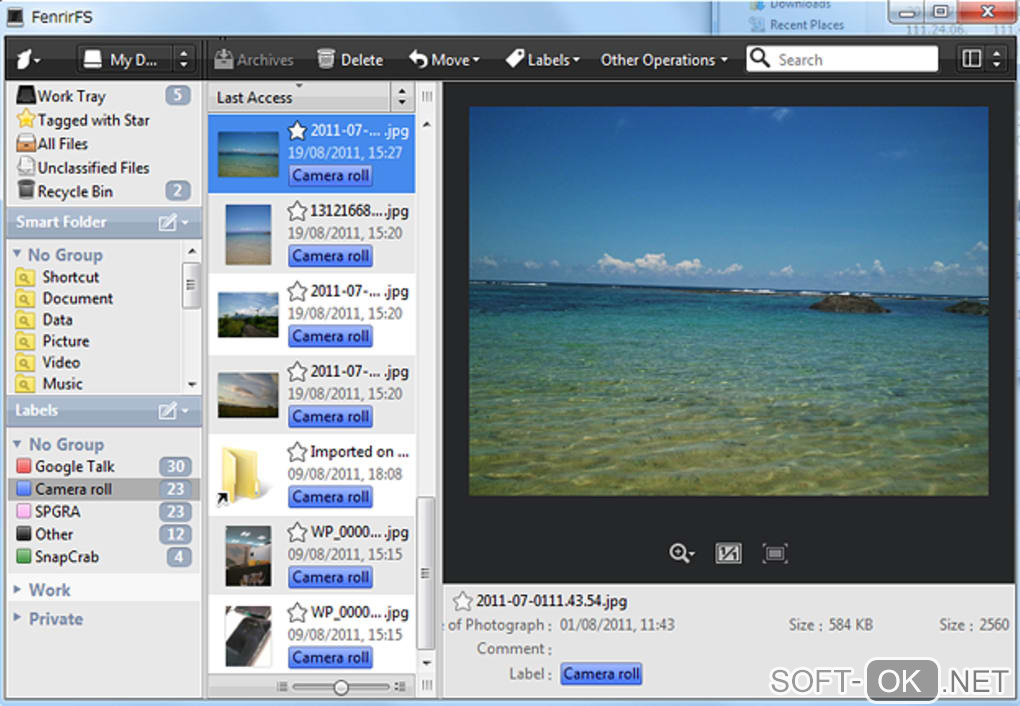1020x706 pixels.
Task: Star the 13121668....jpg file
Action: [297, 211]
